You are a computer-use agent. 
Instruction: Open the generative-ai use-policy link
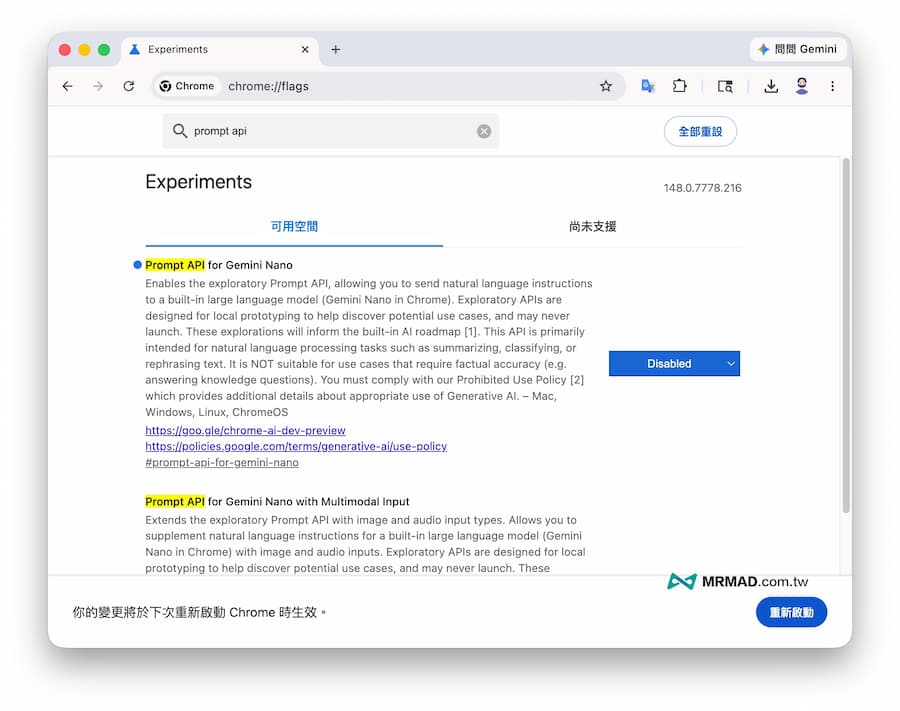(296, 446)
